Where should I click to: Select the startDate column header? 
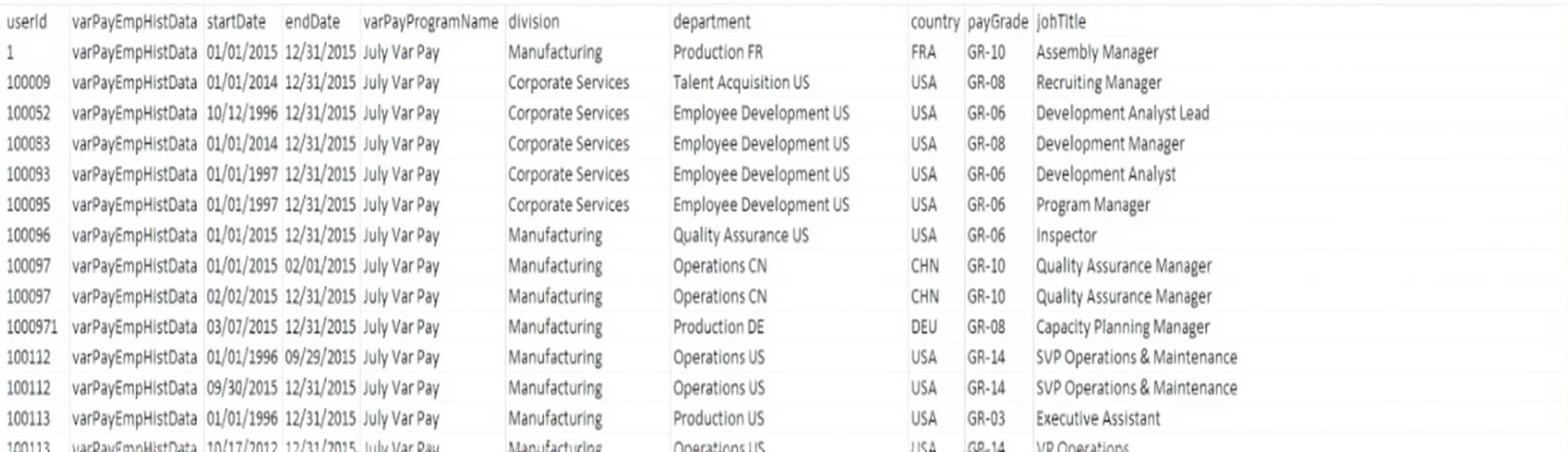236,22
